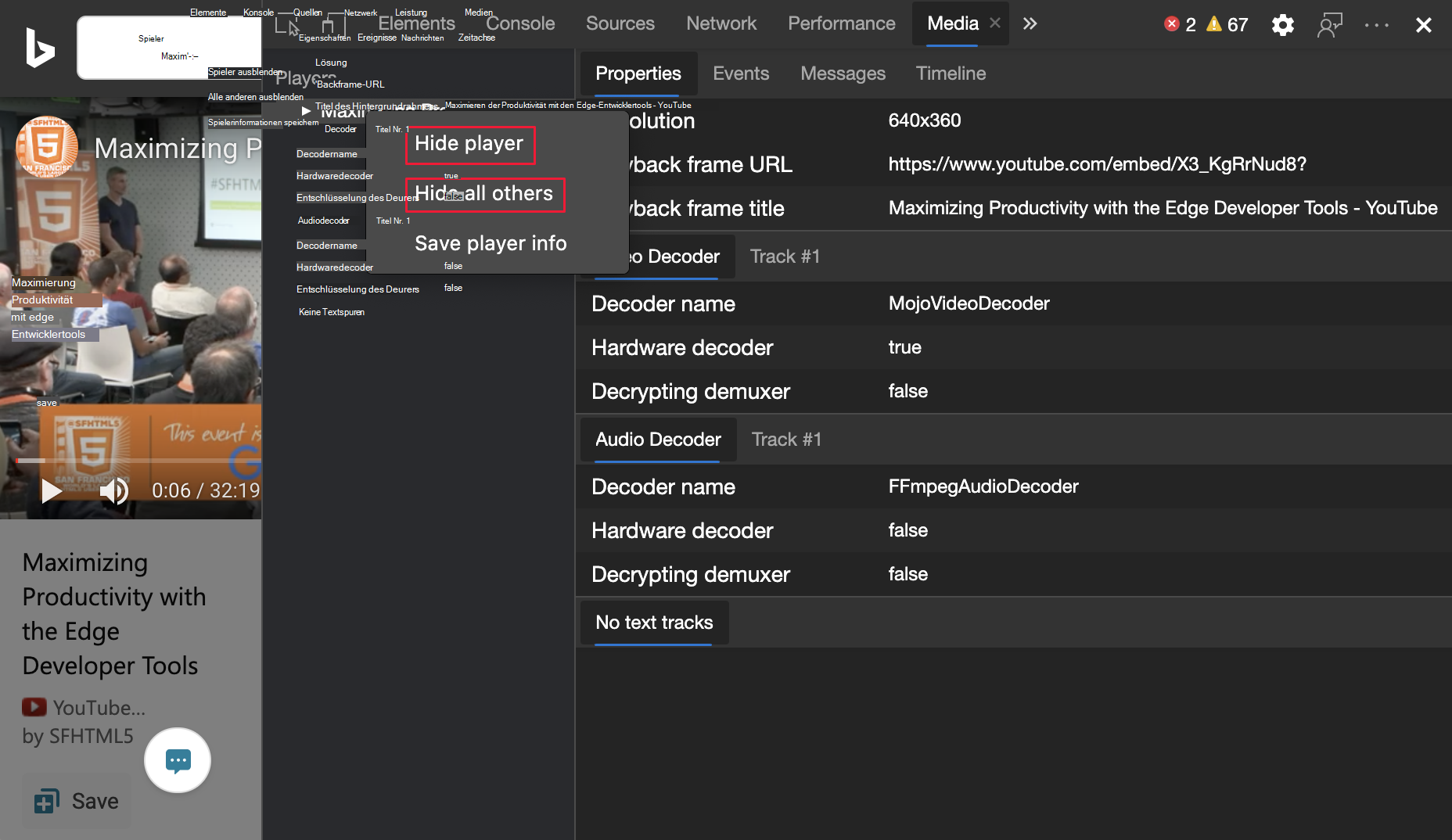Click the Bing logo top-left

point(38,48)
